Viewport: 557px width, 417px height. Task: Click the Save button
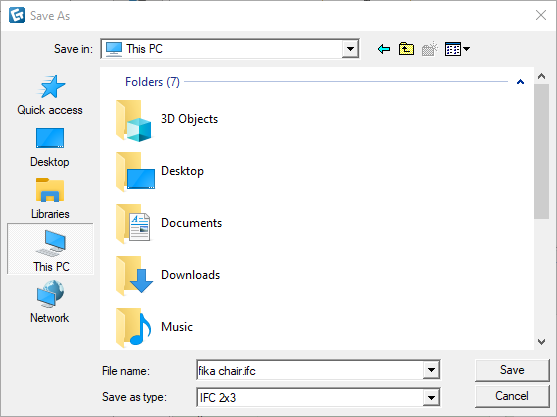pos(512,370)
